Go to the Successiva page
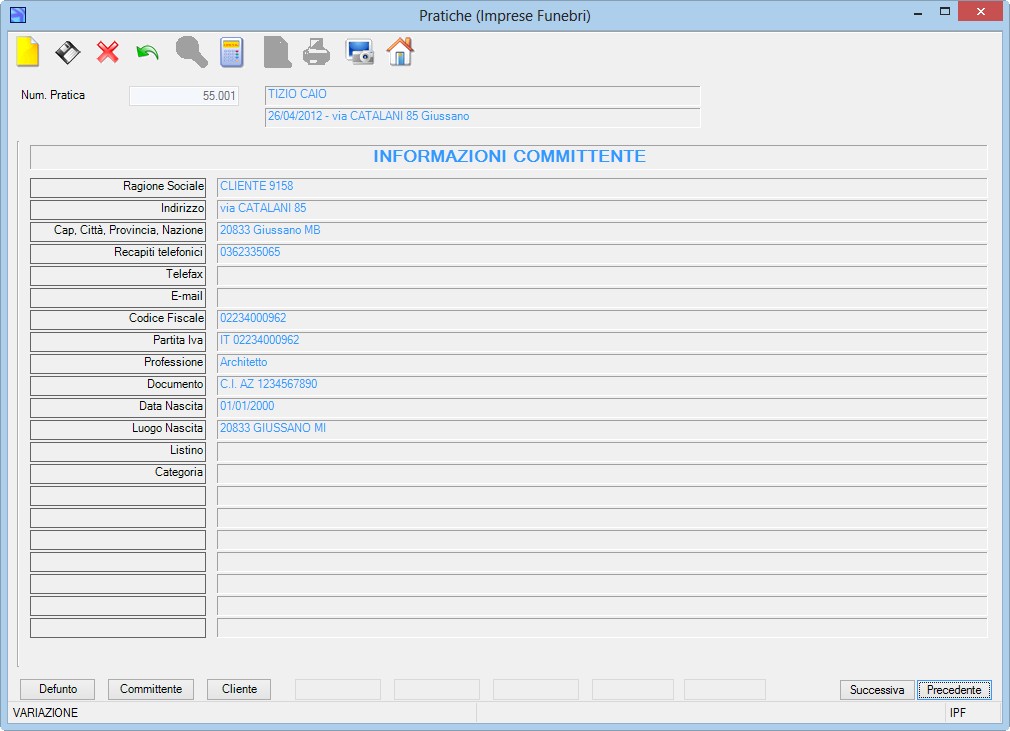The width and height of the screenshot is (1010, 731). point(877,690)
